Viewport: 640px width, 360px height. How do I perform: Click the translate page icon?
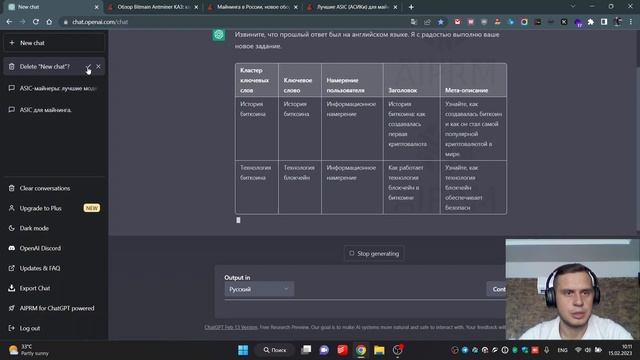tap(414, 22)
